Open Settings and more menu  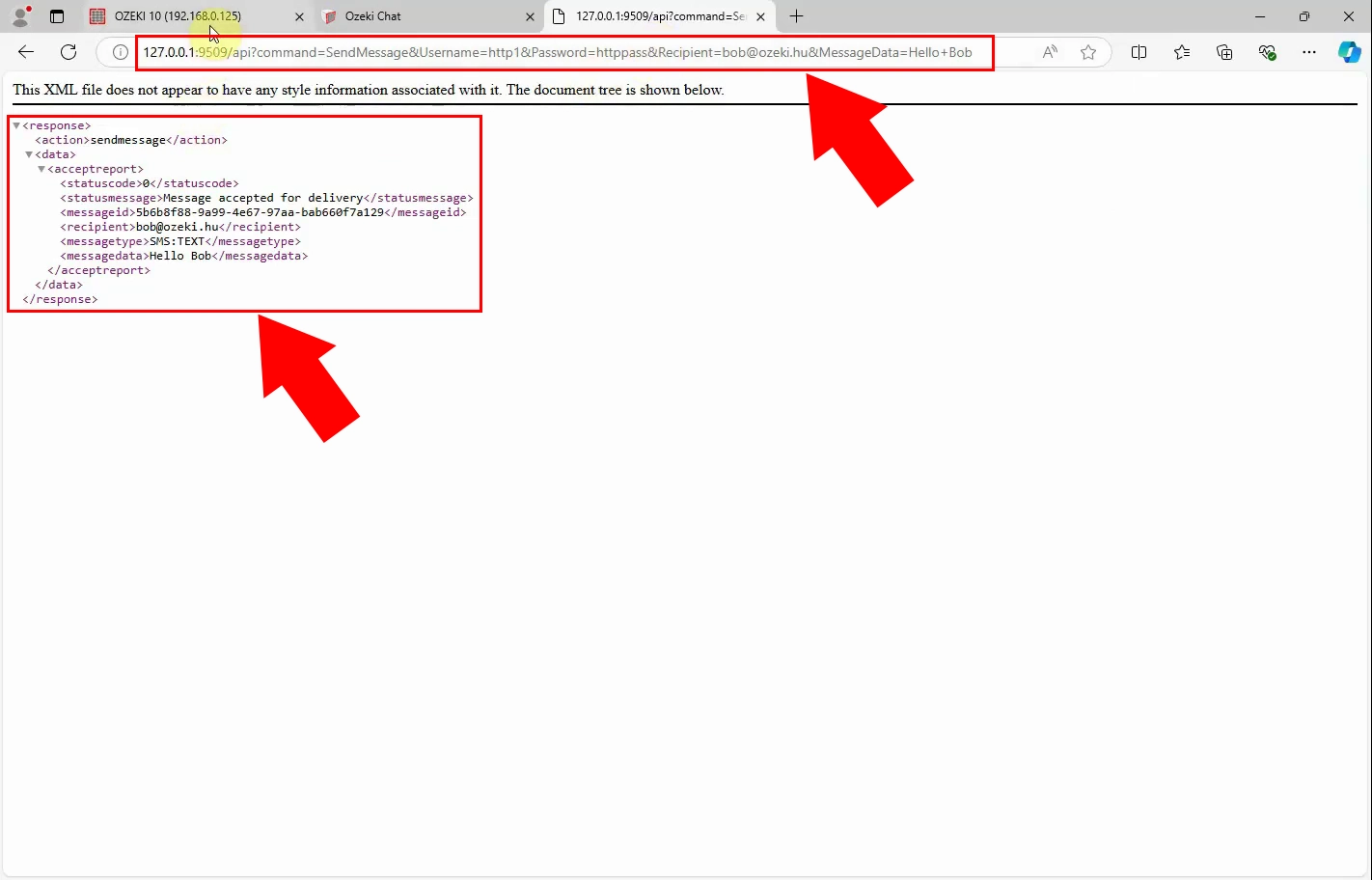click(x=1309, y=52)
